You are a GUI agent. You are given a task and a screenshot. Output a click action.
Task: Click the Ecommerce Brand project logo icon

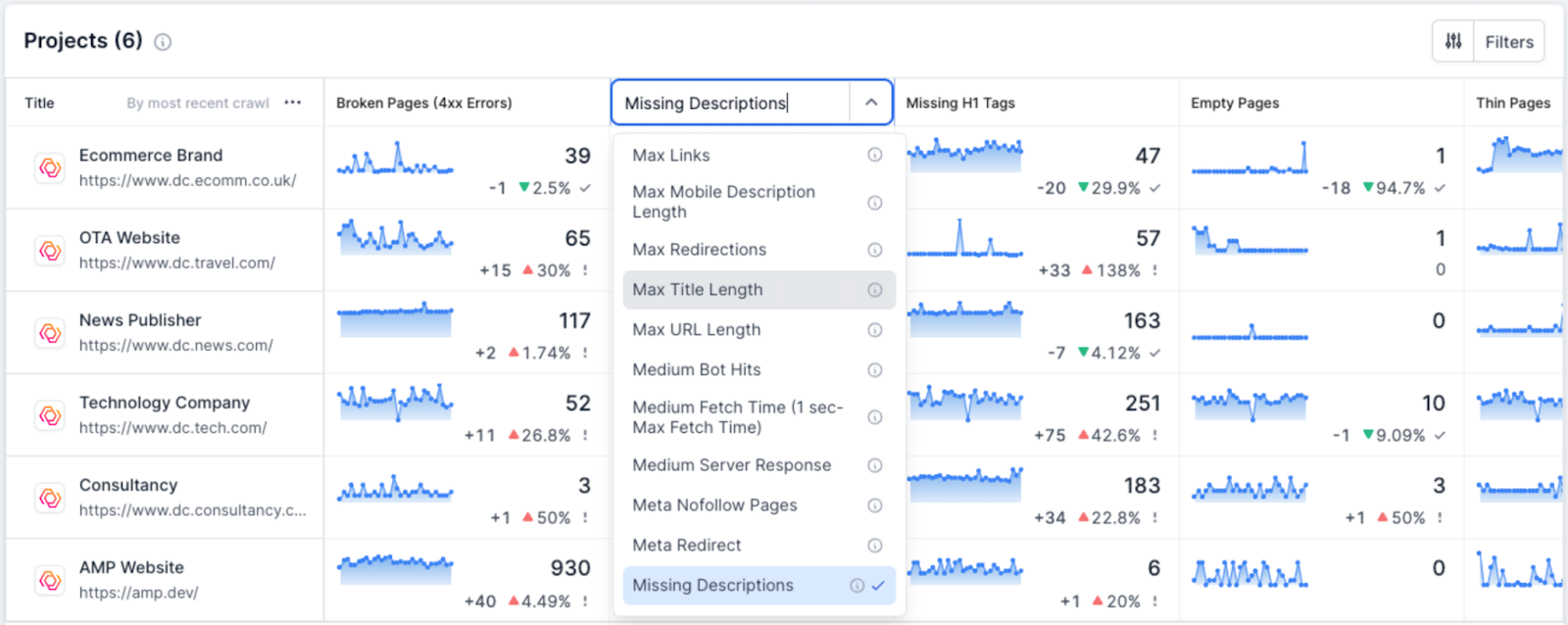coord(50,168)
